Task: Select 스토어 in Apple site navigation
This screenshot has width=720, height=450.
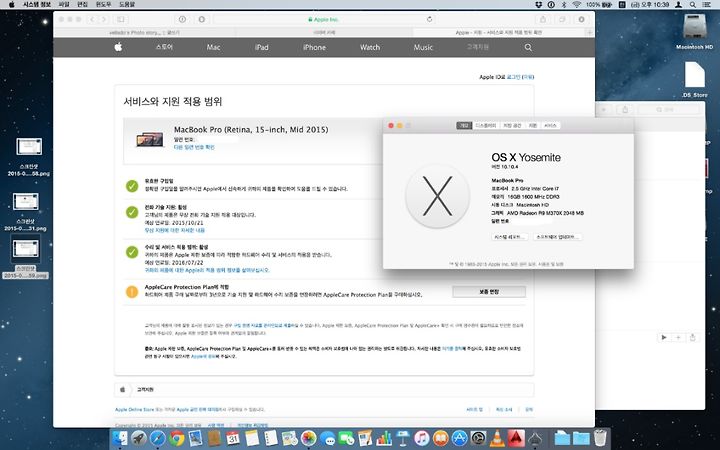Action: (x=164, y=47)
